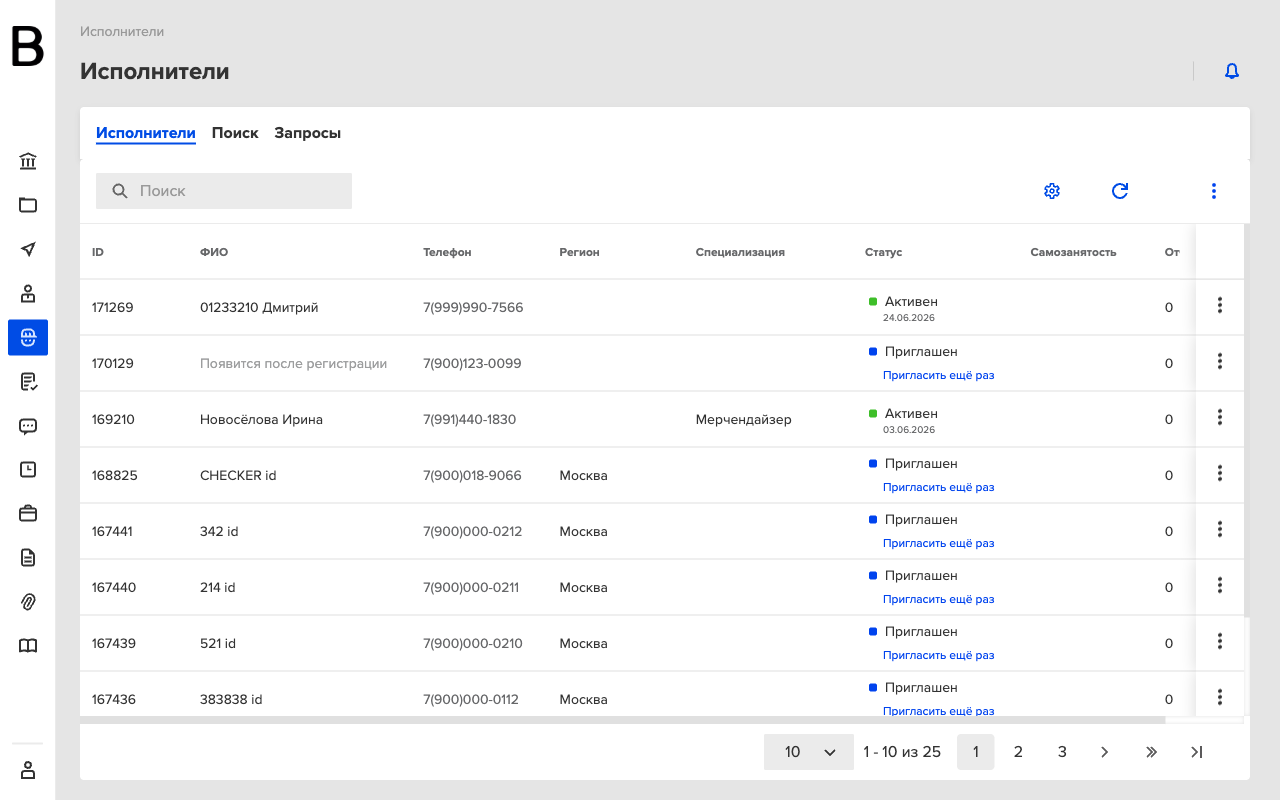The height and width of the screenshot is (800, 1280).
Task: Click Пригласить ещё раз for row 167440
Action: [939, 599]
